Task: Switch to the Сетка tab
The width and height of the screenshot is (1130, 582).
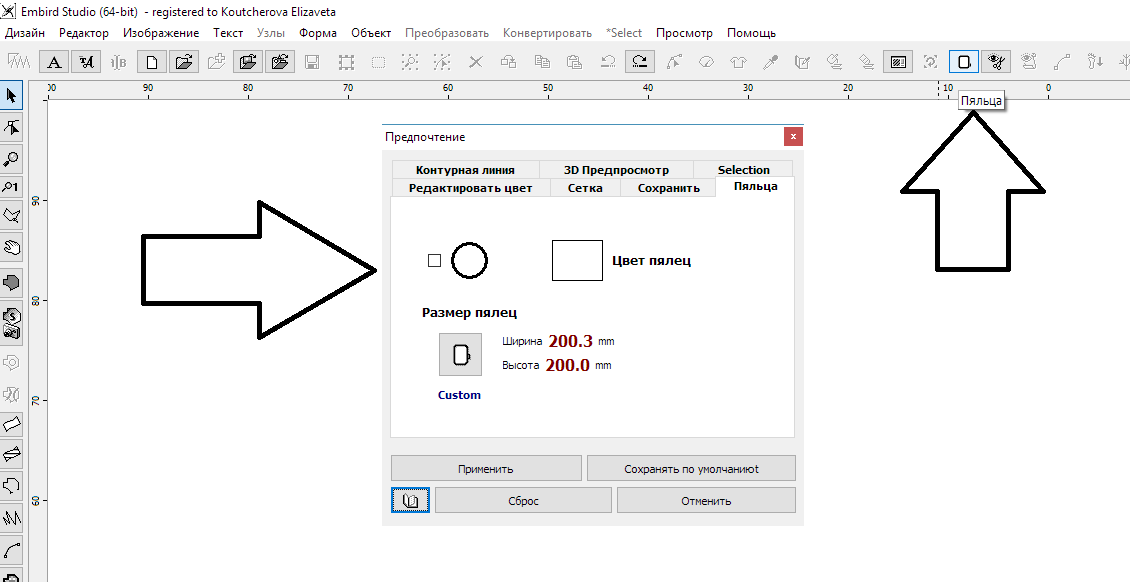Action: coord(585,188)
